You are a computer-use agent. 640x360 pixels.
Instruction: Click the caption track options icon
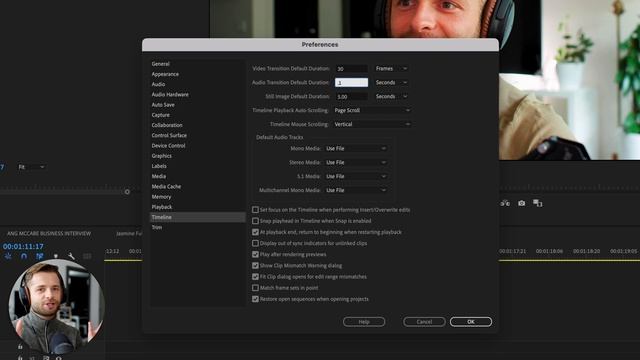(87, 256)
